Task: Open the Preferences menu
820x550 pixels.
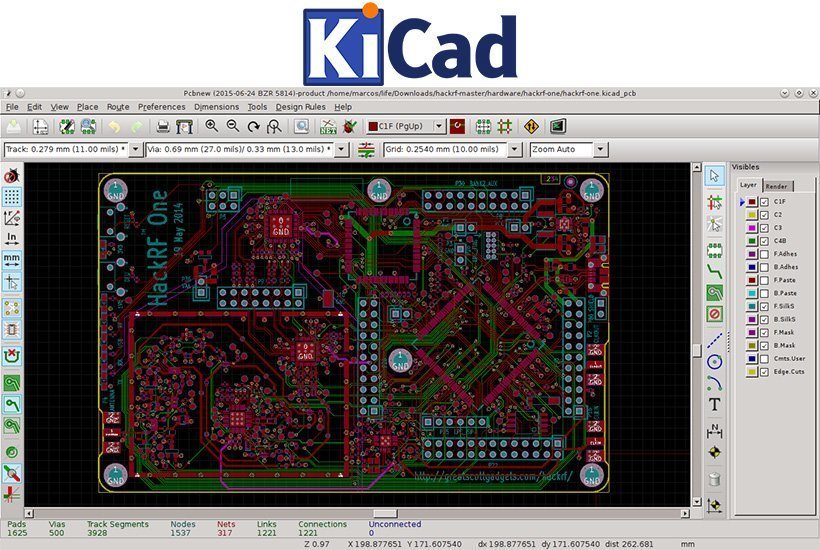Action: click(162, 107)
